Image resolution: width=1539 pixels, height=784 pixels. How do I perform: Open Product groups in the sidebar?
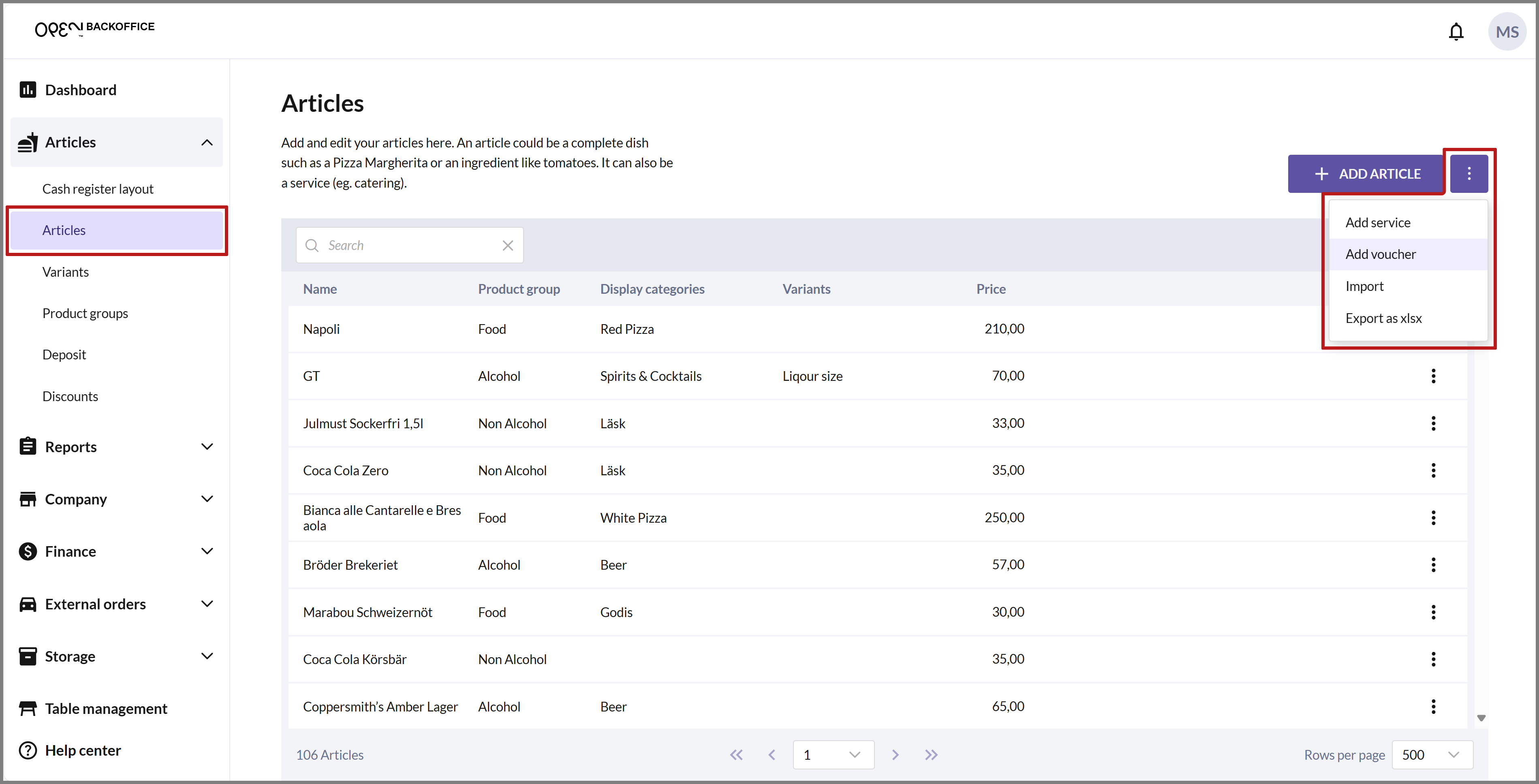[x=85, y=313]
